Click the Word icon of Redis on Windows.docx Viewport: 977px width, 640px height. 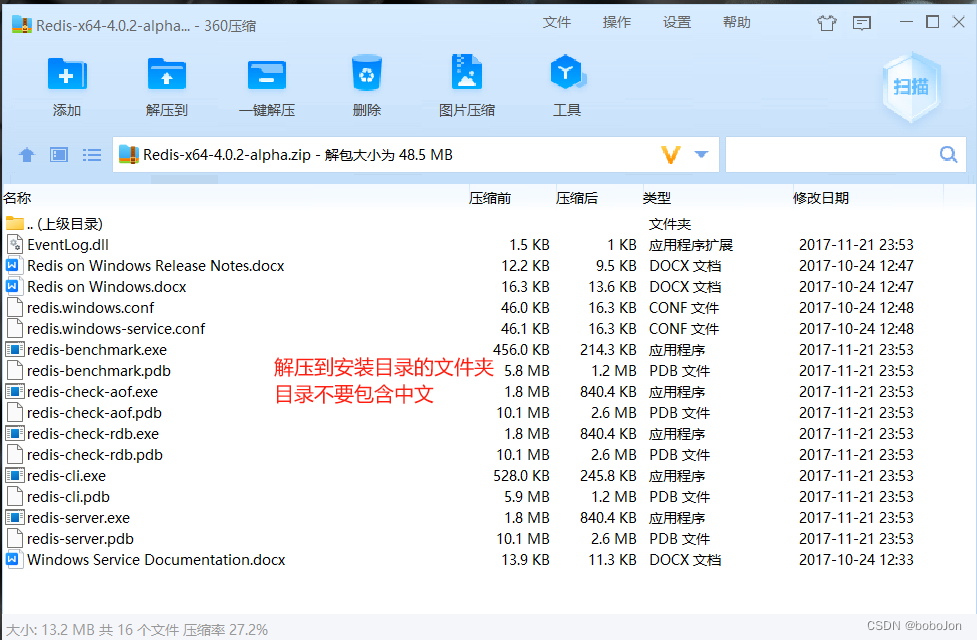click(14, 287)
